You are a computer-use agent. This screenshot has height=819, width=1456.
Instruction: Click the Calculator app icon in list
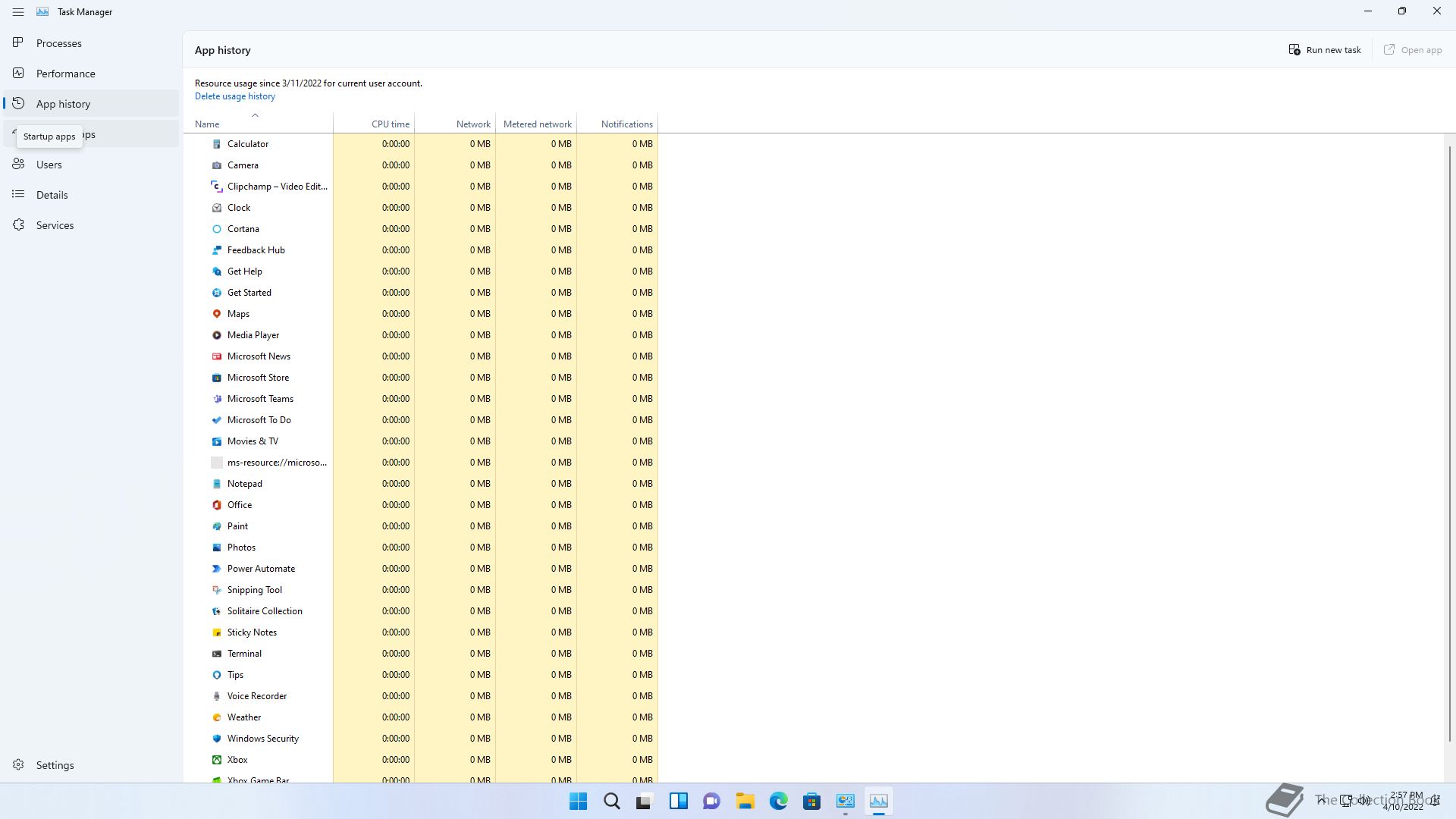(217, 144)
